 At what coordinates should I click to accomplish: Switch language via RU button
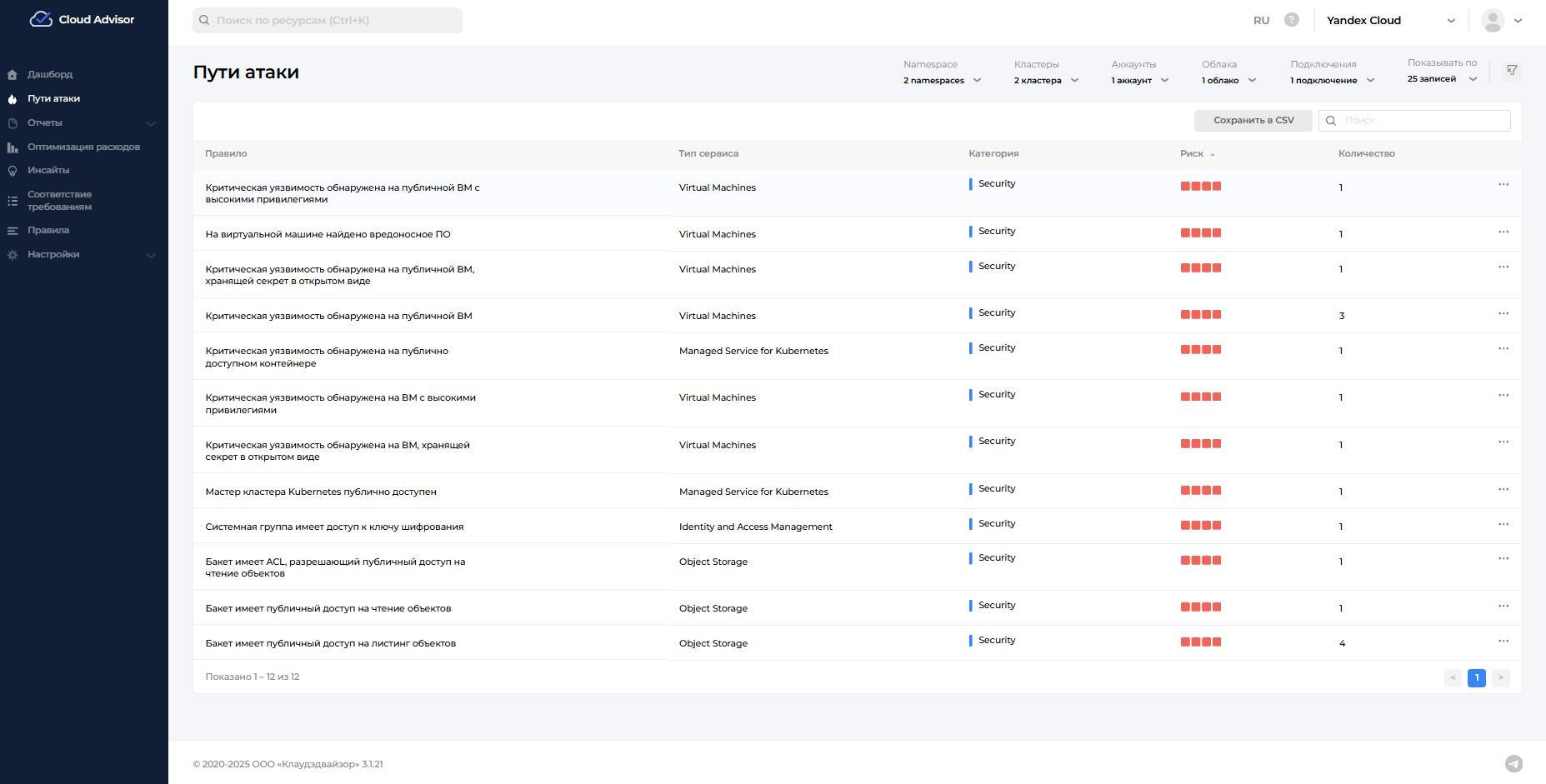pyautogui.click(x=1261, y=20)
